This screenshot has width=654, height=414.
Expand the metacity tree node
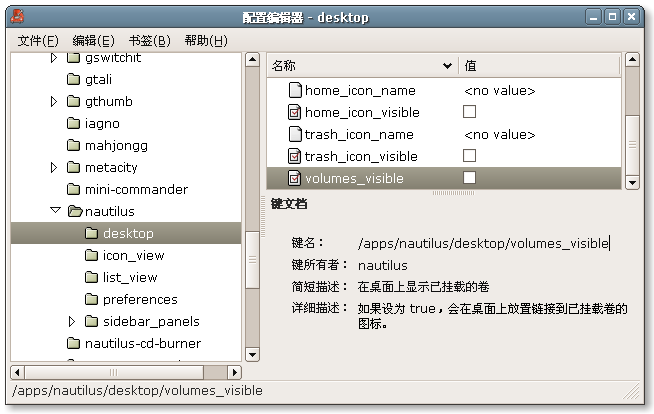coord(54,168)
